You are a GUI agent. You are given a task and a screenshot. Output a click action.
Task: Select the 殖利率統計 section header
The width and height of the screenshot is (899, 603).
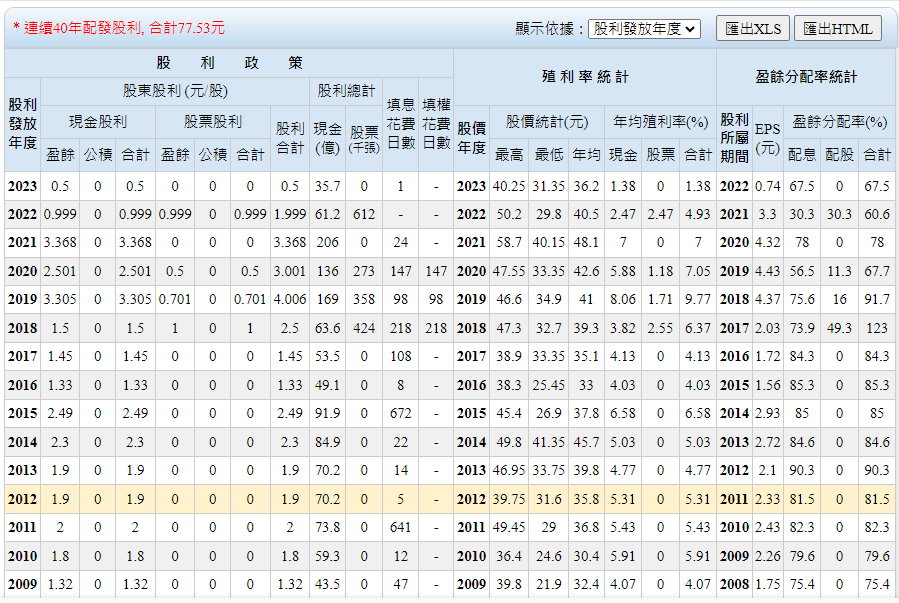[x=585, y=76]
